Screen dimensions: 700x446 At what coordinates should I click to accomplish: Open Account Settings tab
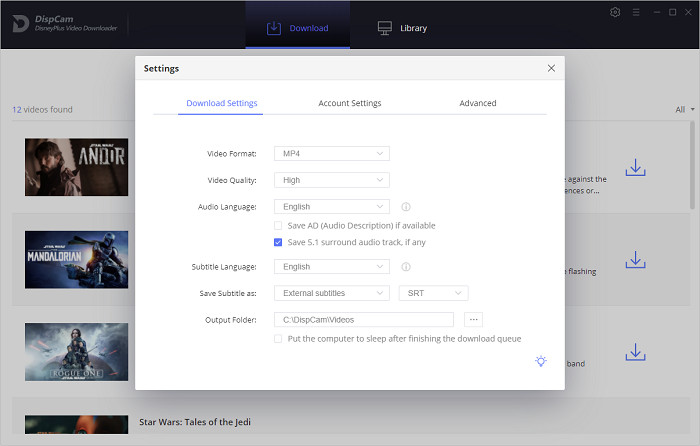[x=350, y=103]
